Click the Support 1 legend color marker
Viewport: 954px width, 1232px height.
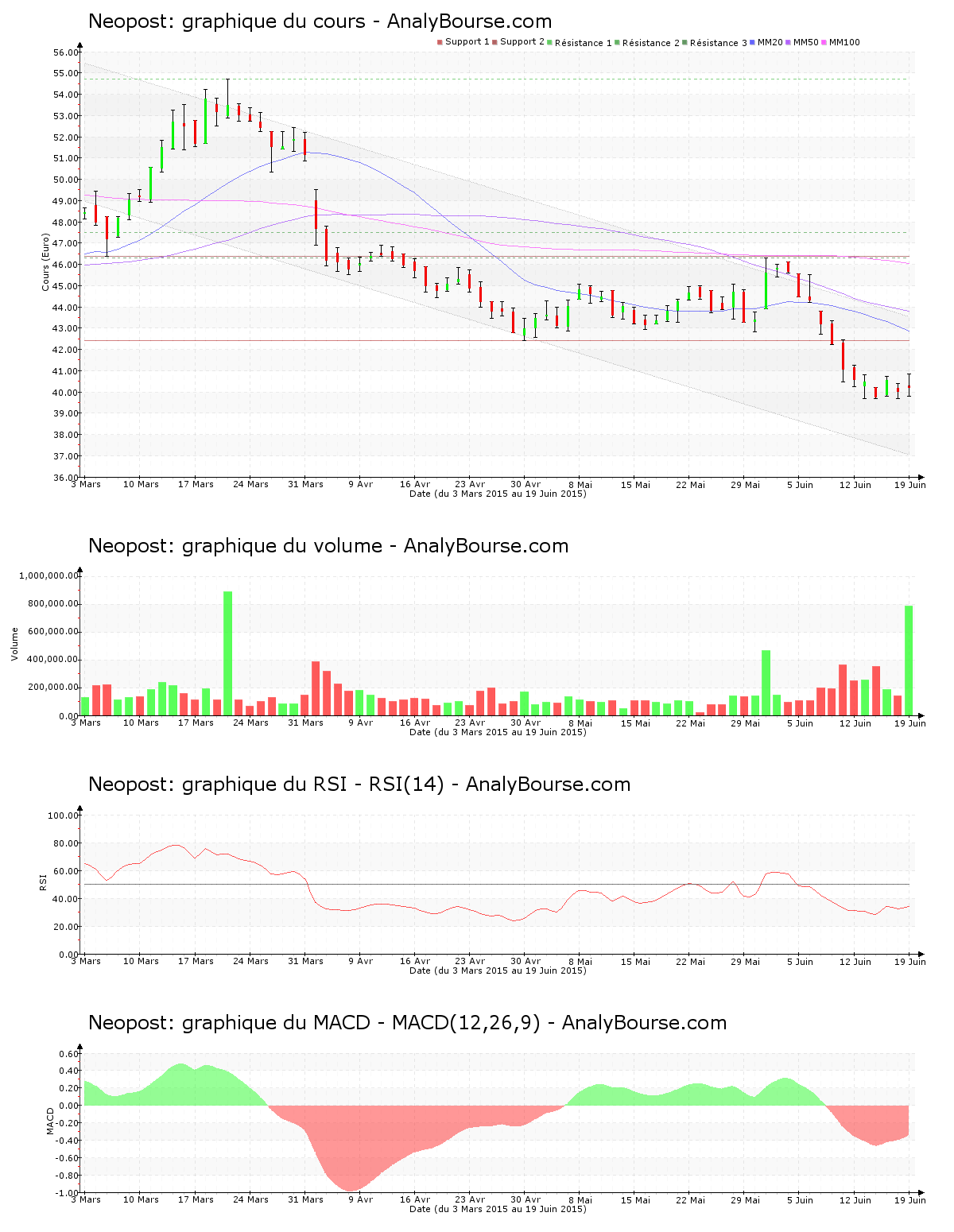click(440, 42)
